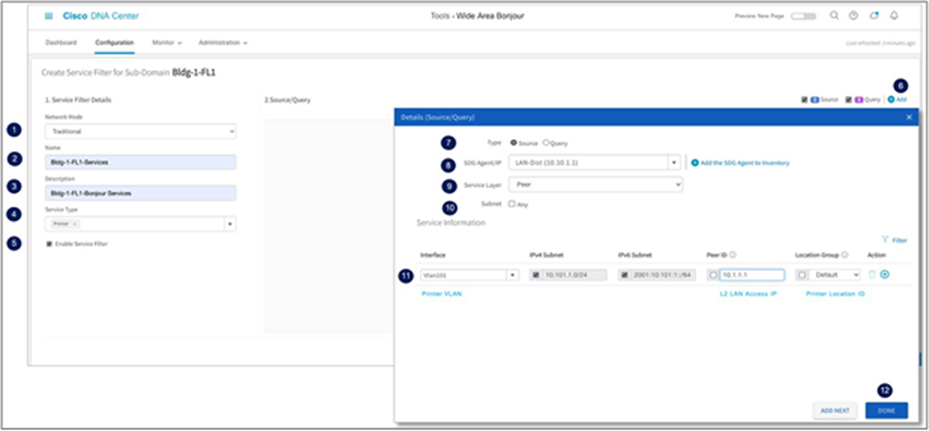The image size is (929, 431).
Task: Click the IPv4 Subnet column header
Action: [x=546, y=255]
